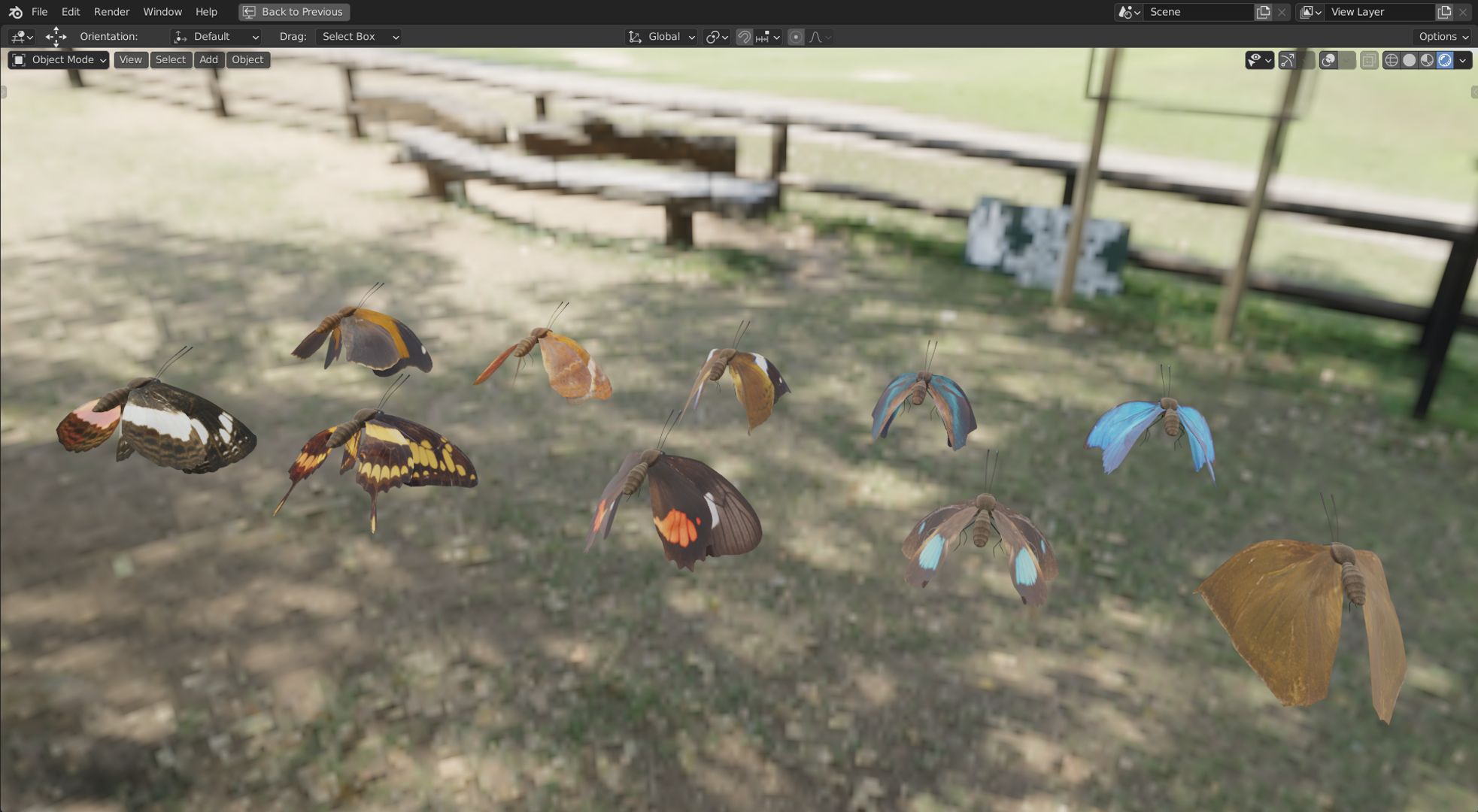
Task: Switch to material preview shading
Action: coord(1427,60)
